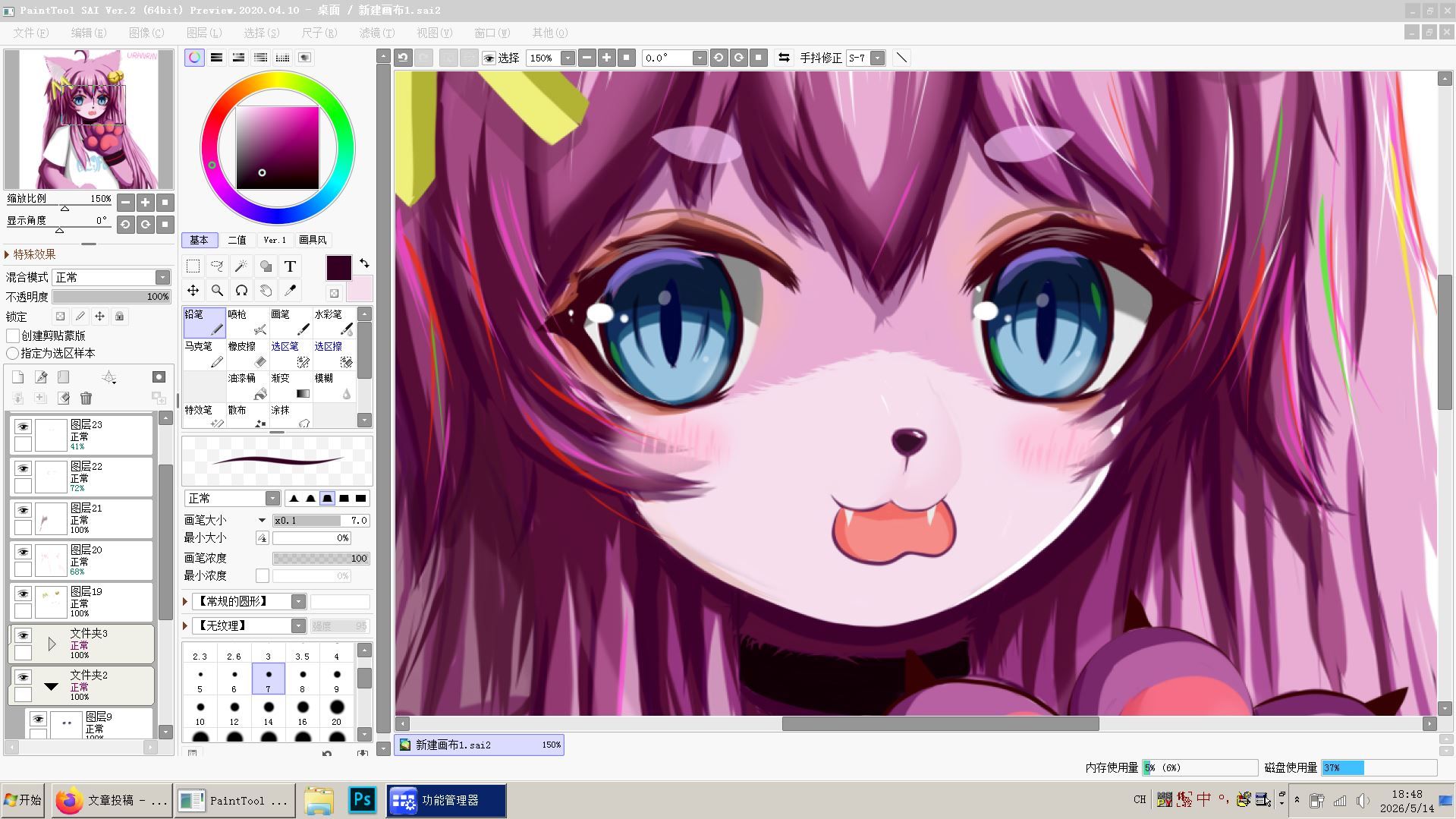Delete layer using trash can icon
Screen dimensions: 1456x819
tap(86, 398)
